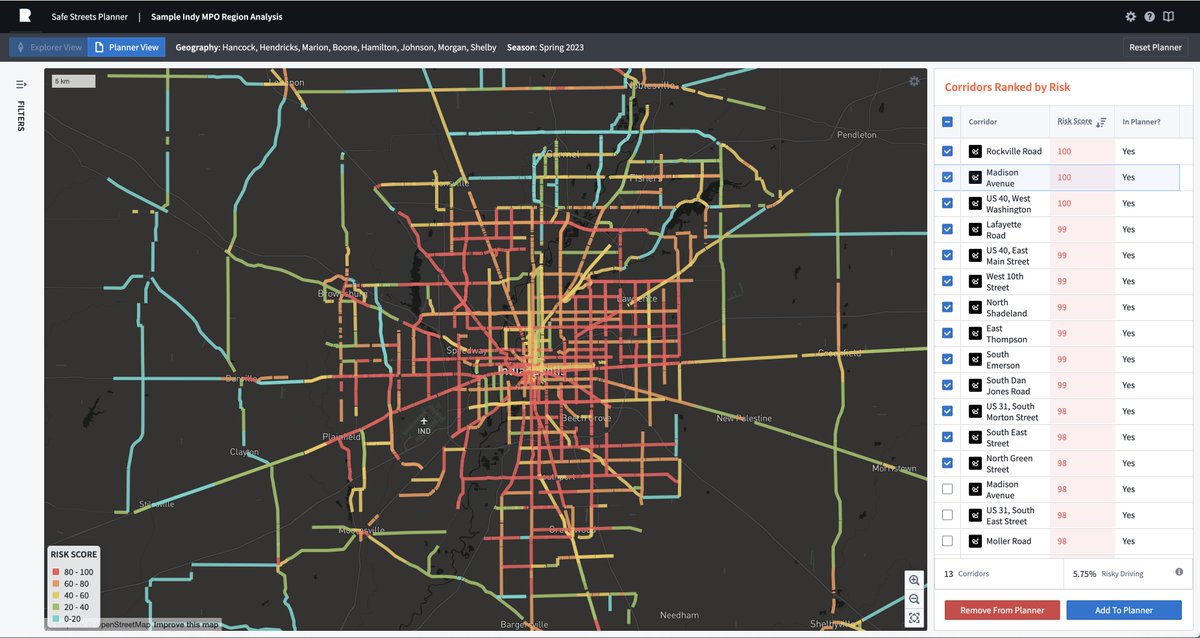Click North Green Street corridor icon
The height and width of the screenshot is (638, 1200).
coord(976,463)
